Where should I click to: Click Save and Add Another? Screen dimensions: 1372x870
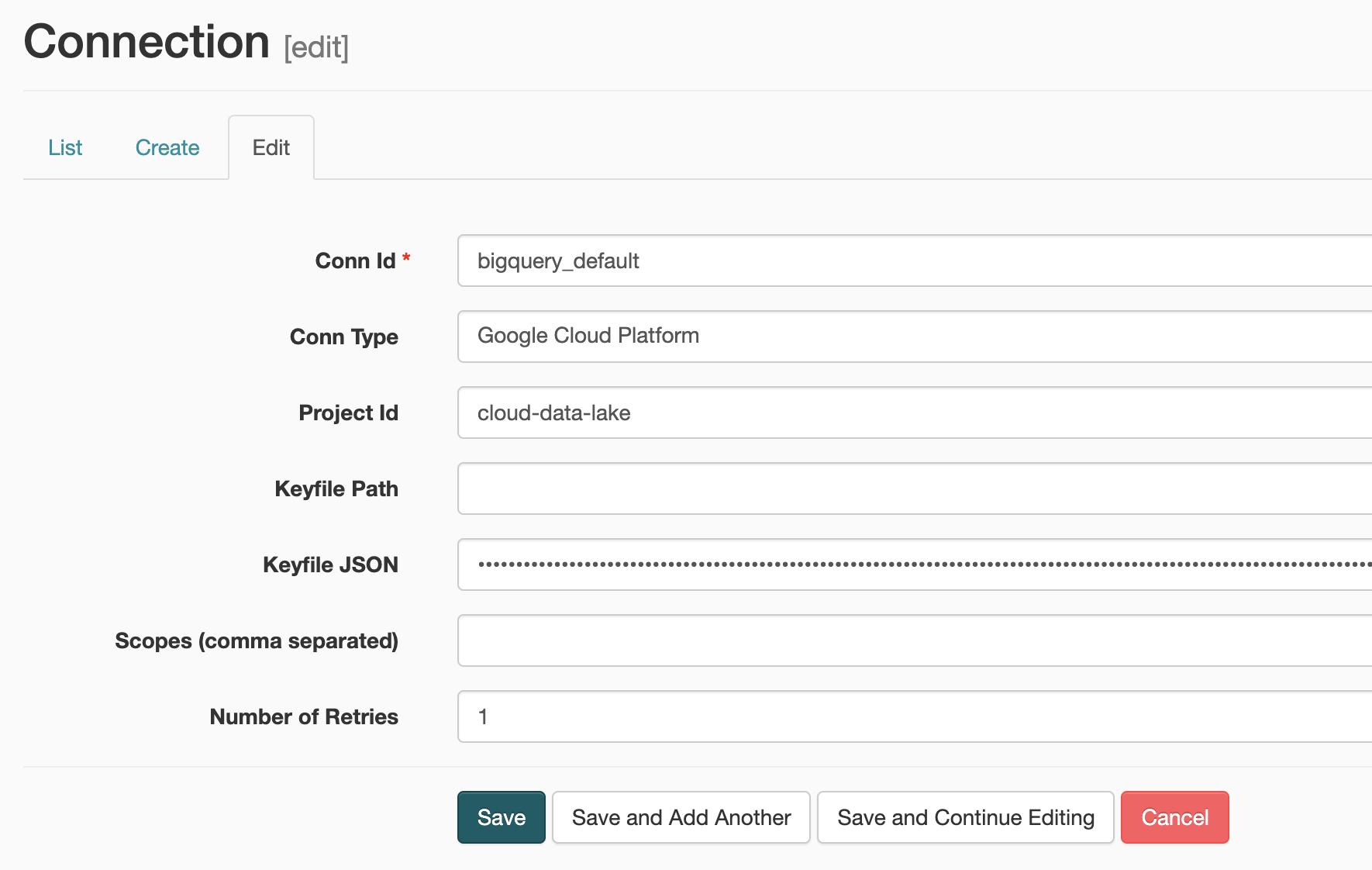tap(681, 817)
